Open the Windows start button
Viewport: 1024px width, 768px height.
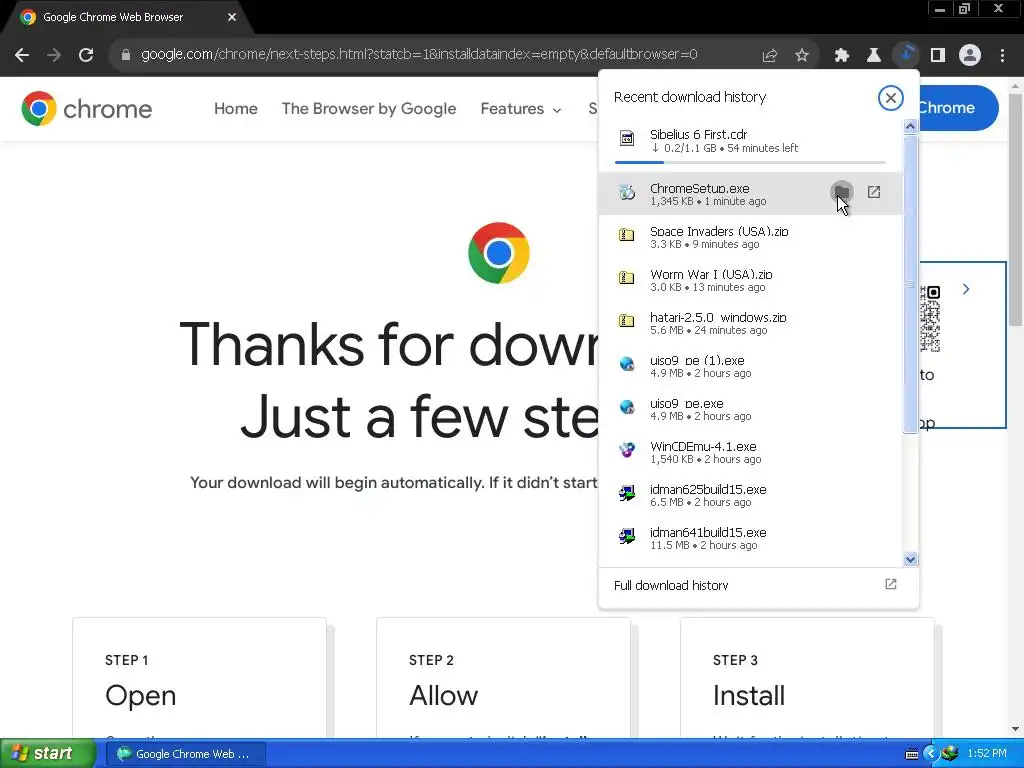coord(47,753)
